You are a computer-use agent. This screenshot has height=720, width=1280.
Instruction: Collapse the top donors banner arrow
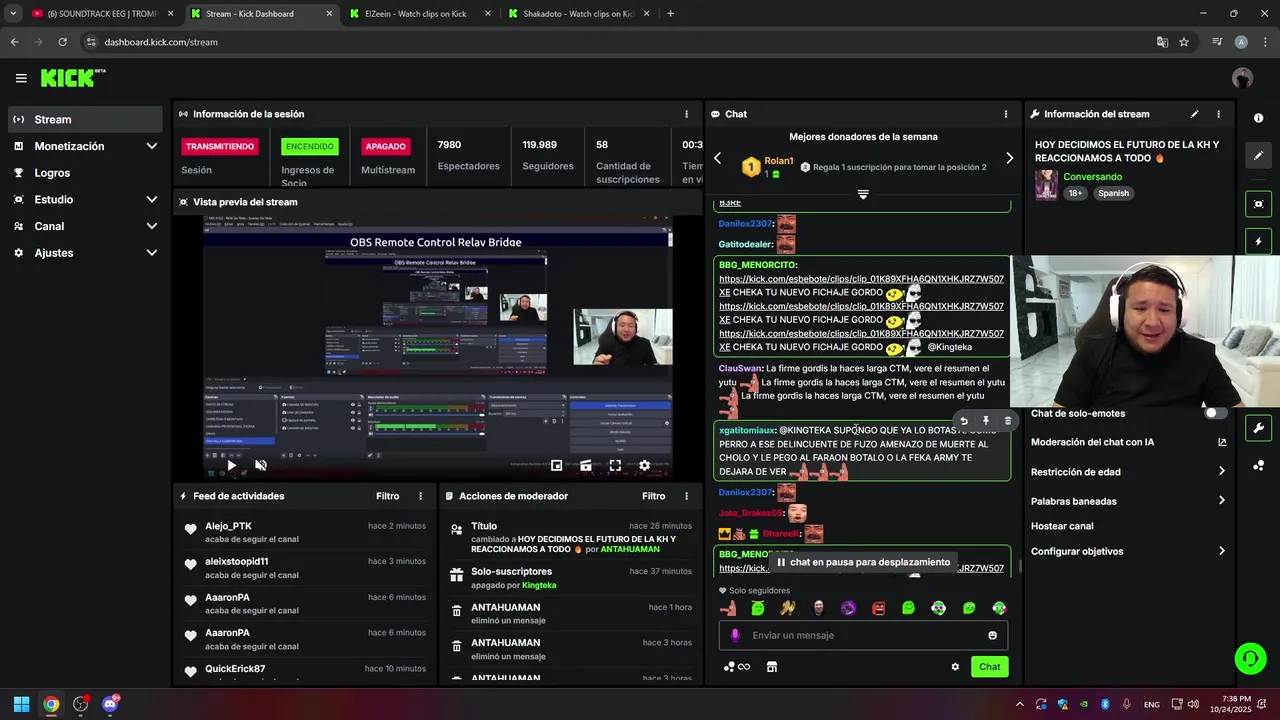pos(863,194)
